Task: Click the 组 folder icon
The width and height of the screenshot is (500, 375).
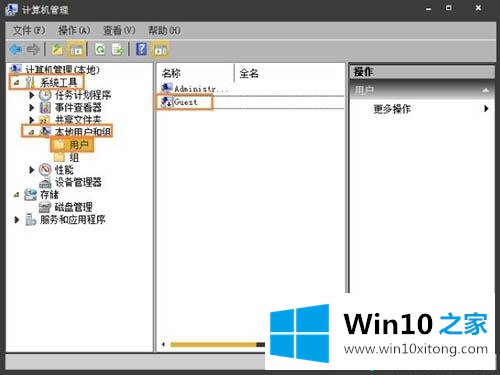Action: (x=60, y=157)
